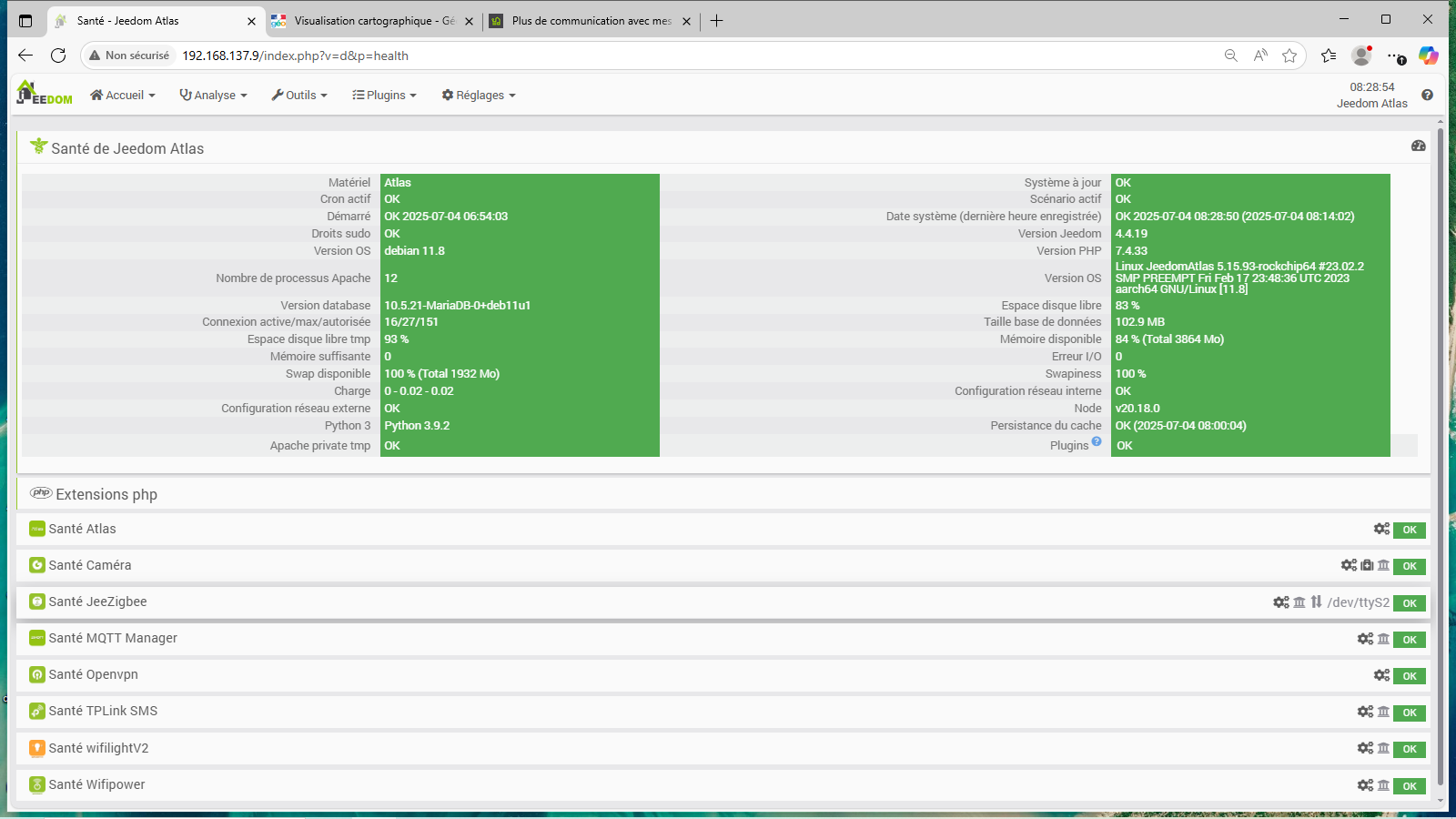The width and height of the screenshot is (1456, 819).
Task: Open the Outils dropdown menu
Action: click(x=299, y=95)
